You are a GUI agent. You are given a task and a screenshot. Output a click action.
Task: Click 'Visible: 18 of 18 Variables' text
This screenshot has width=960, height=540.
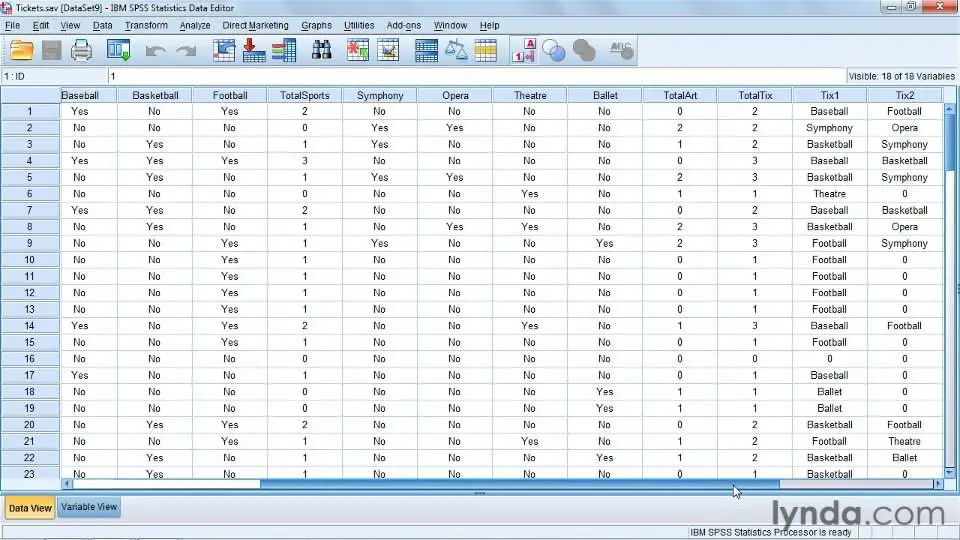pos(901,77)
